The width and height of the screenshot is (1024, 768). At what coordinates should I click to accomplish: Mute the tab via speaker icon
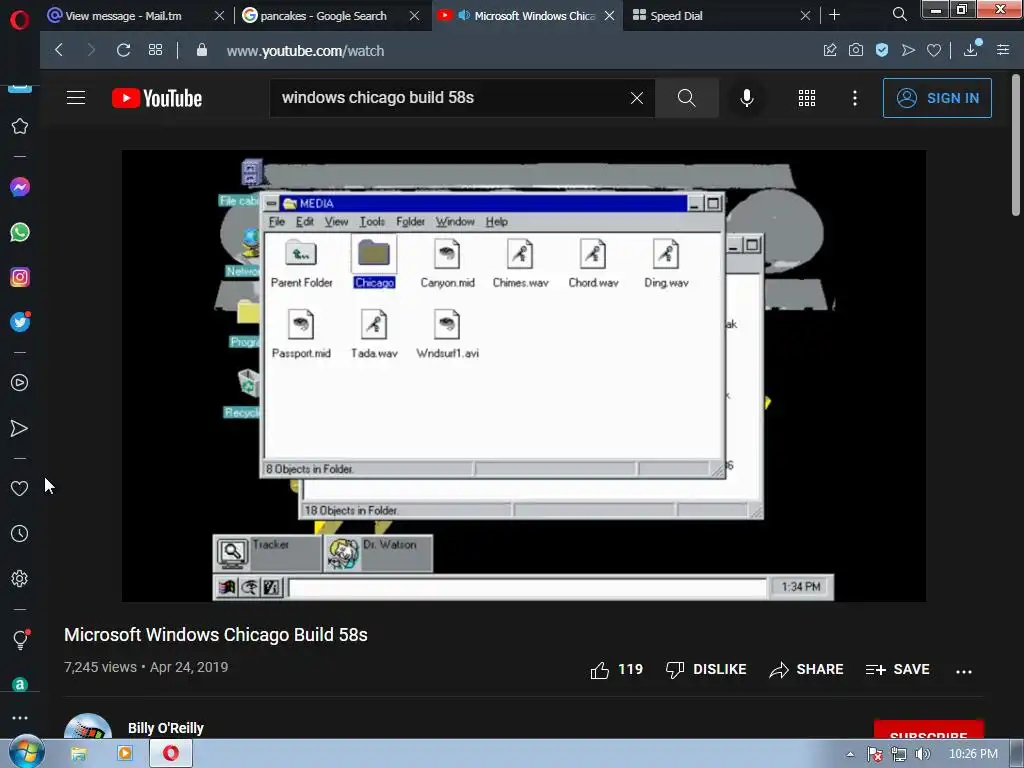(x=464, y=15)
